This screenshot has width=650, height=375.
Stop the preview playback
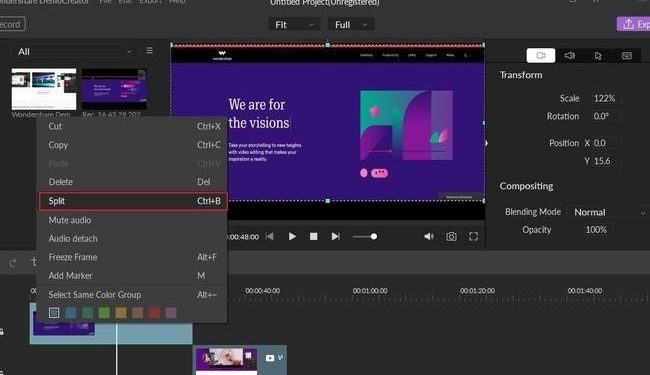pos(313,237)
